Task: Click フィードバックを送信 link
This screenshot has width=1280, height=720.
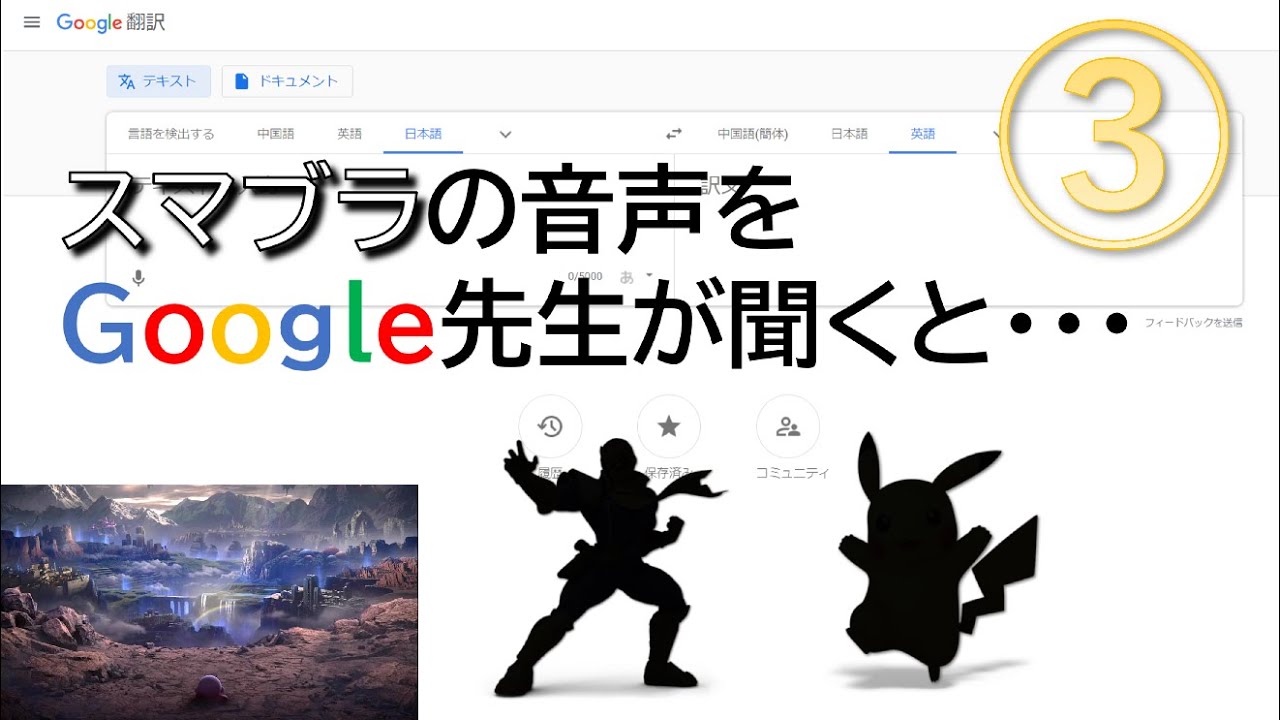Action: [1193, 323]
